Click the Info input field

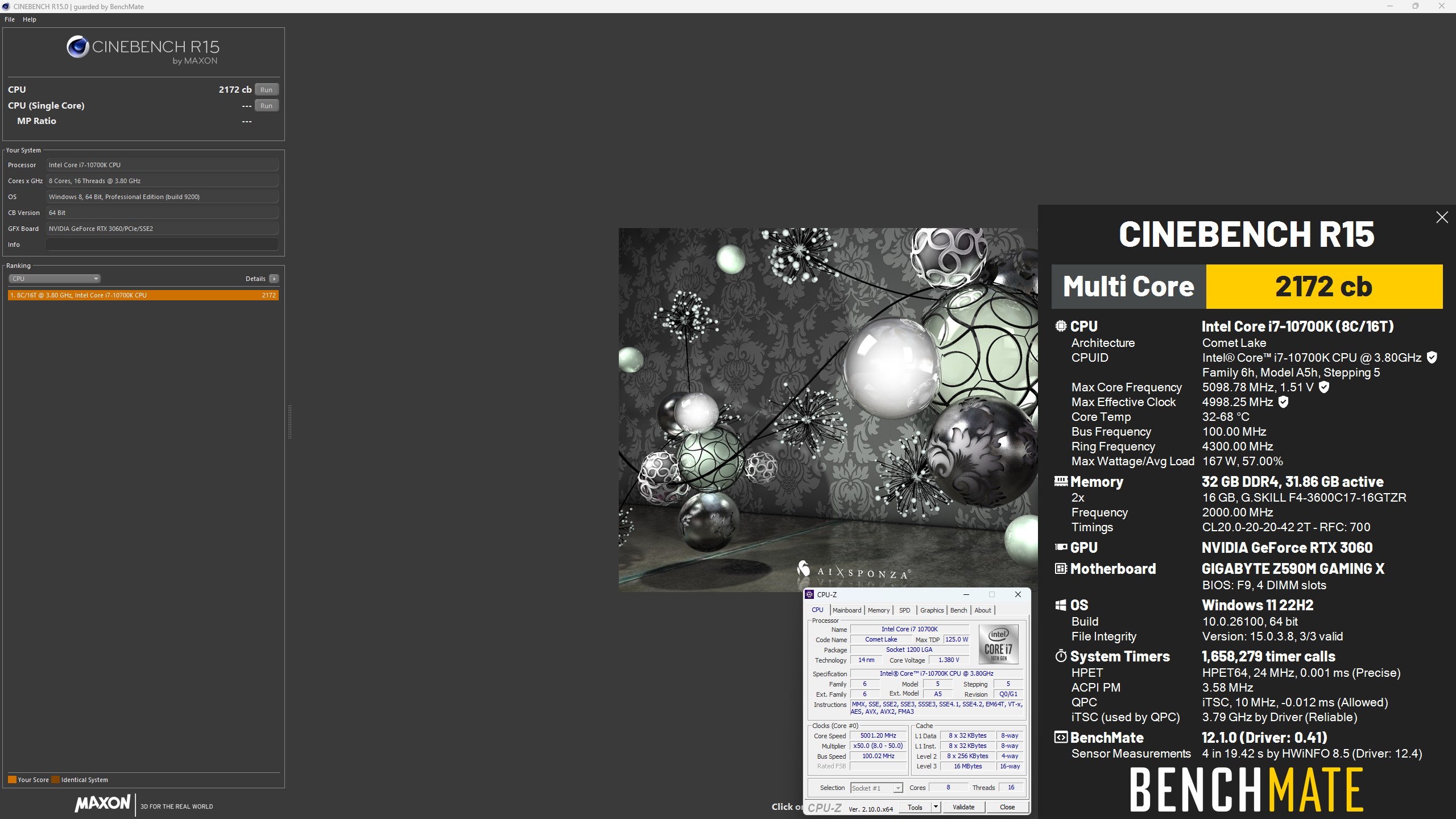[x=162, y=245]
